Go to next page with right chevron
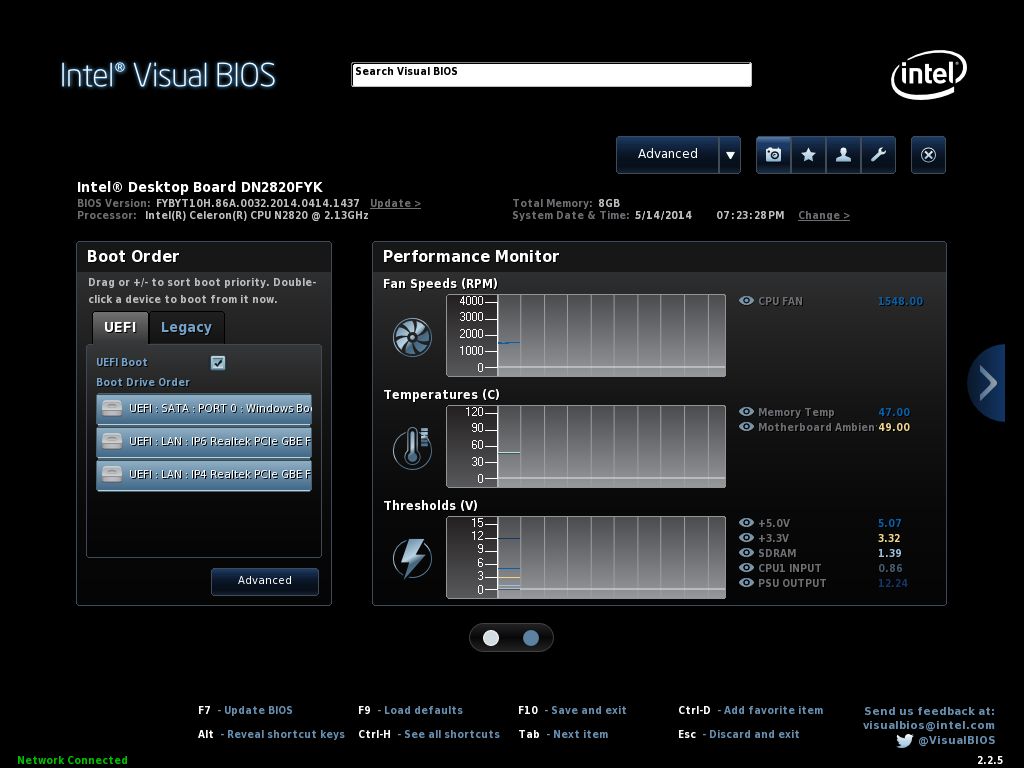The image size is (1024, 768). (987, 383)
